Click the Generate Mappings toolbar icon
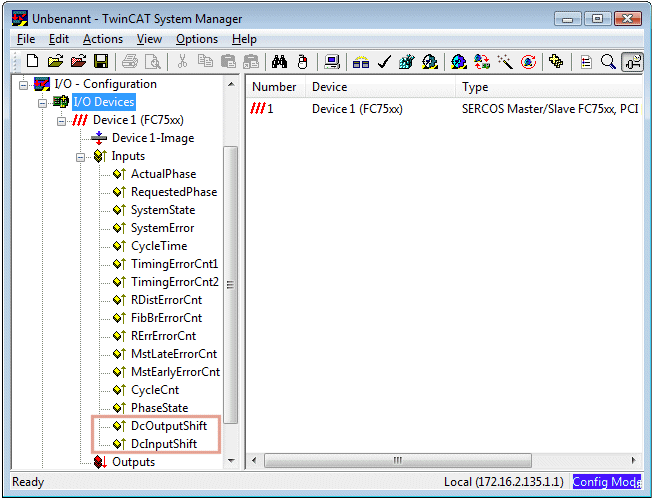Image resolution: width=652 pixels, height=499 pixels. point(361,62)
